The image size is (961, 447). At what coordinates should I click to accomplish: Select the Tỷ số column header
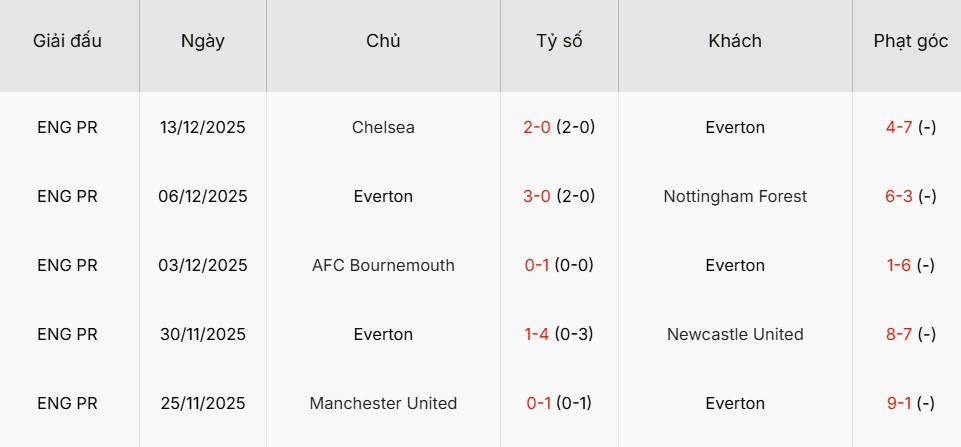pos(559,41)
